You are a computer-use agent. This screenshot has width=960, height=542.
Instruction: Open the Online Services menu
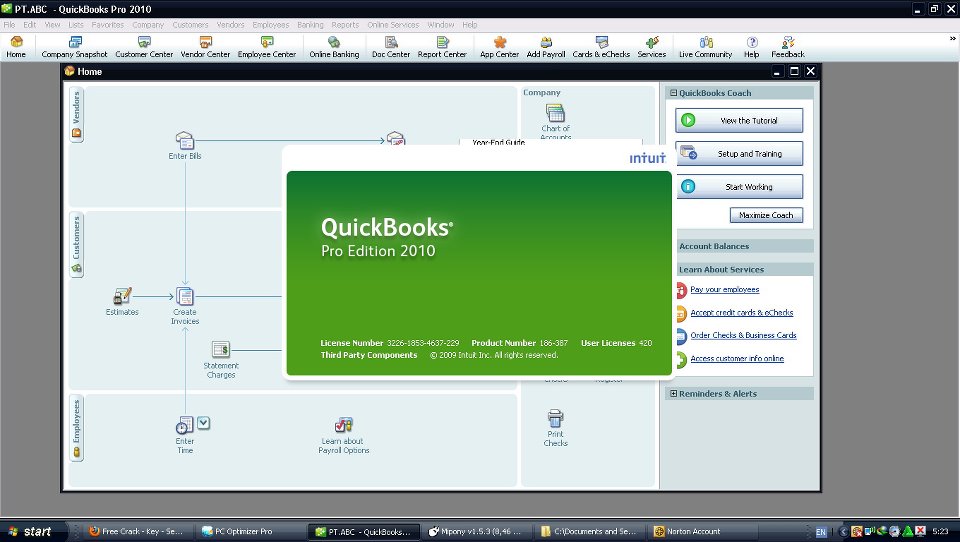click(393, 25)
